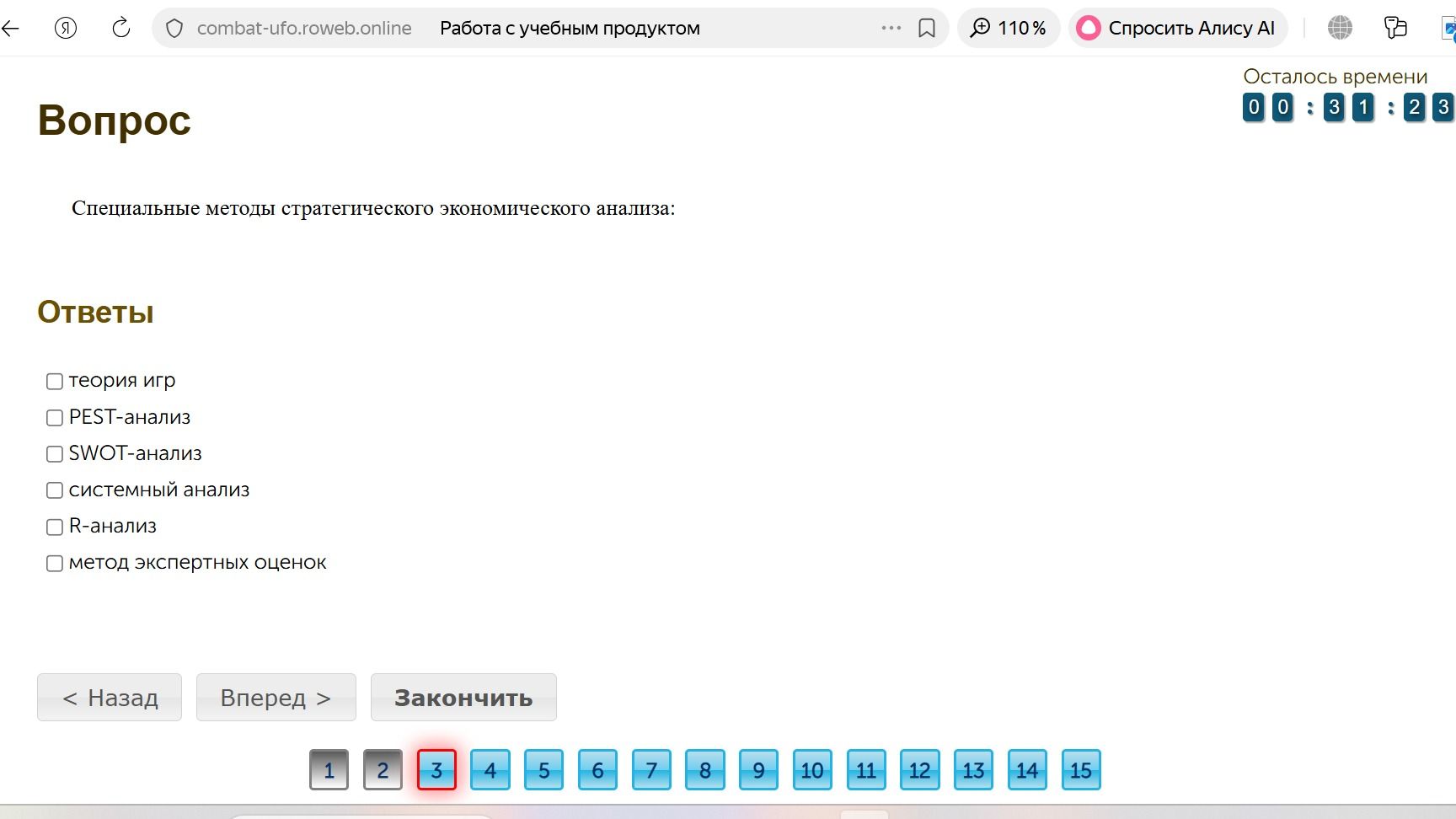This screenshot has width=1456, height=819.
Task: Click the '< Назад' button
Action: tap(110, 698)
